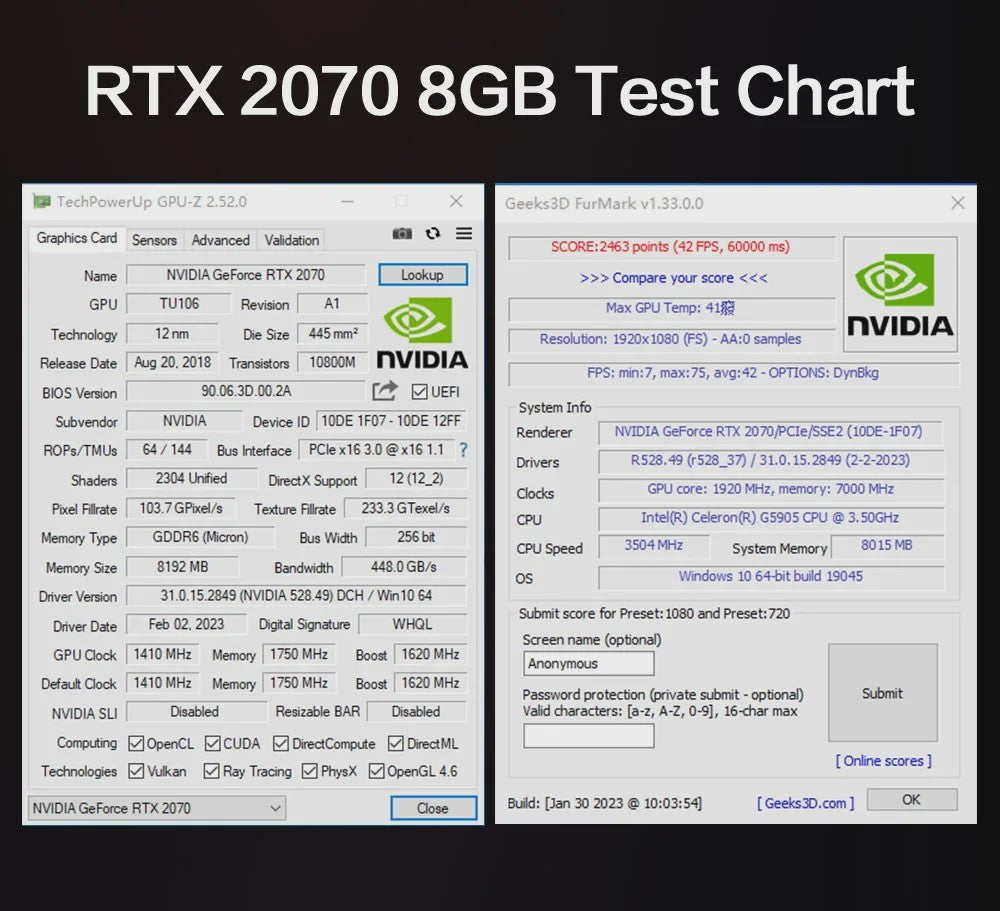This screenshot has width=1000, height=911.
Task: Click the GPU-Z title bar app icon
Action: (x=41, y=202)
